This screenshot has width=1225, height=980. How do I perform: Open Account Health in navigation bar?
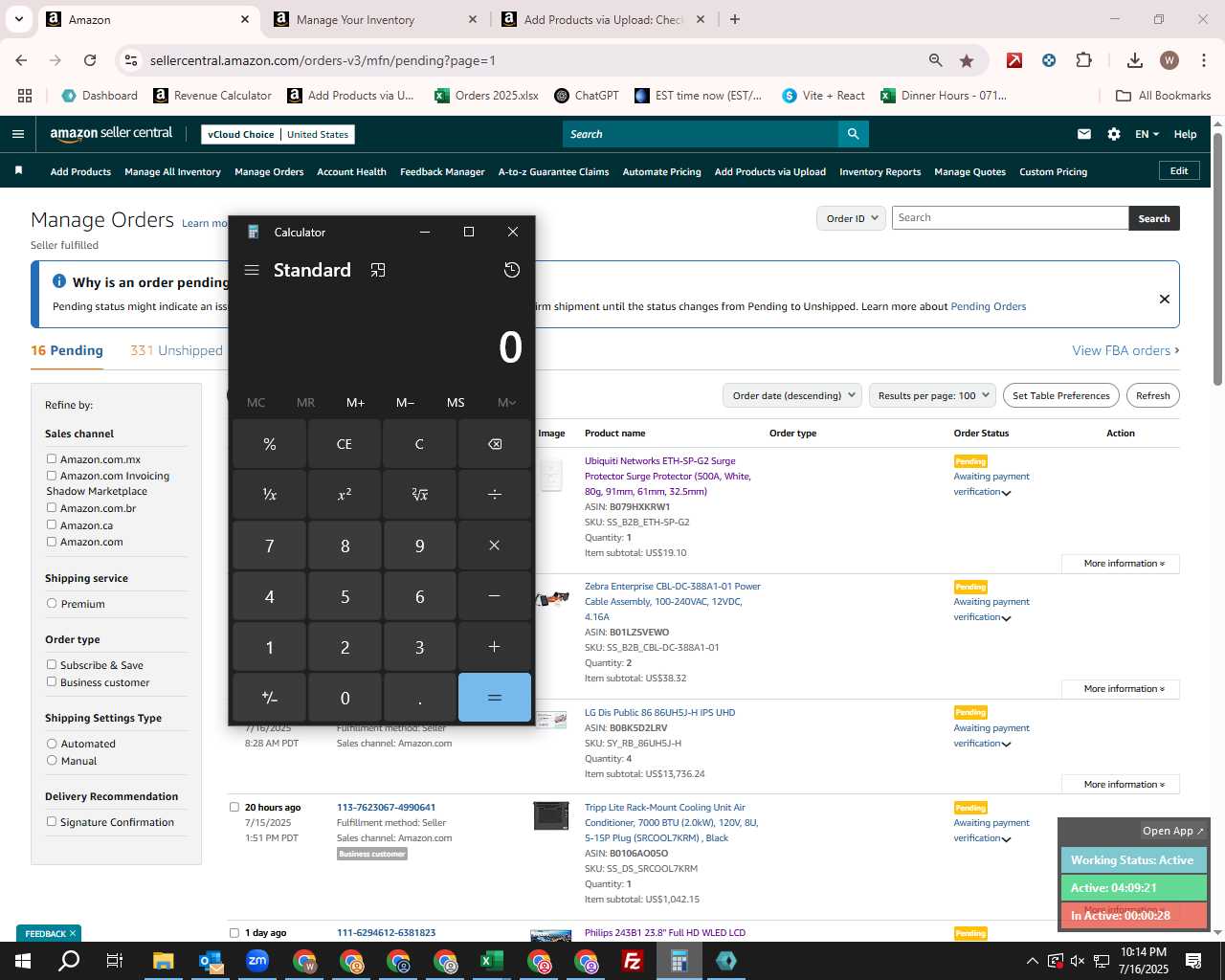[x=351, y=172]
